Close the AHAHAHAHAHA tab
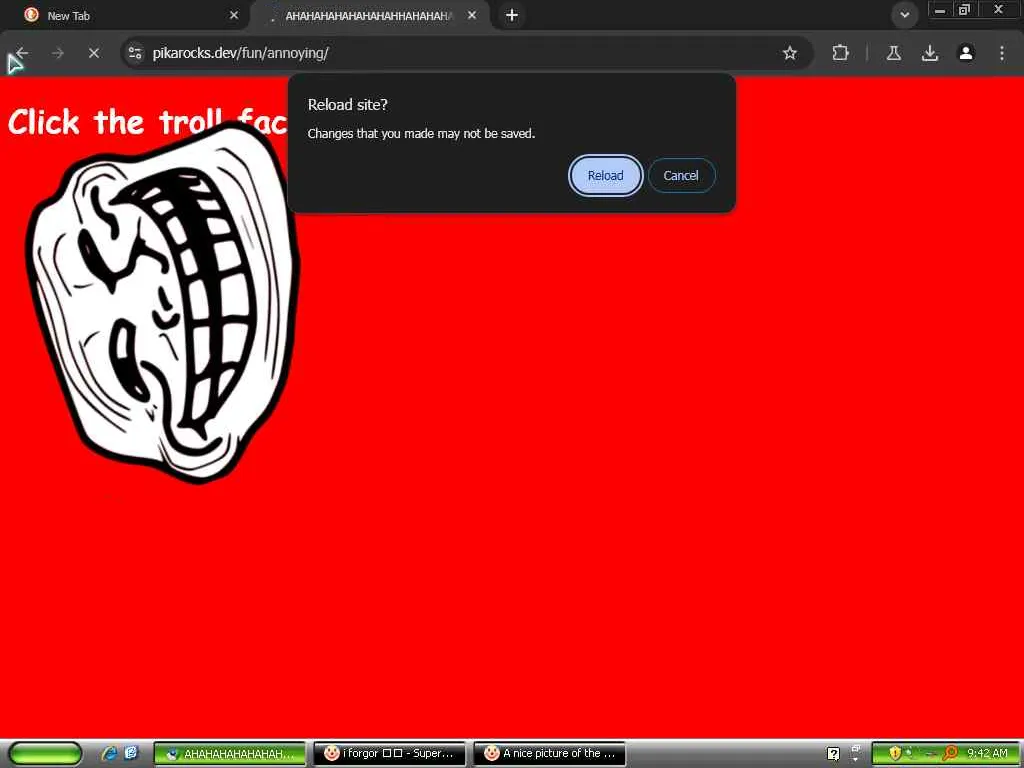 tap(472, 15)
